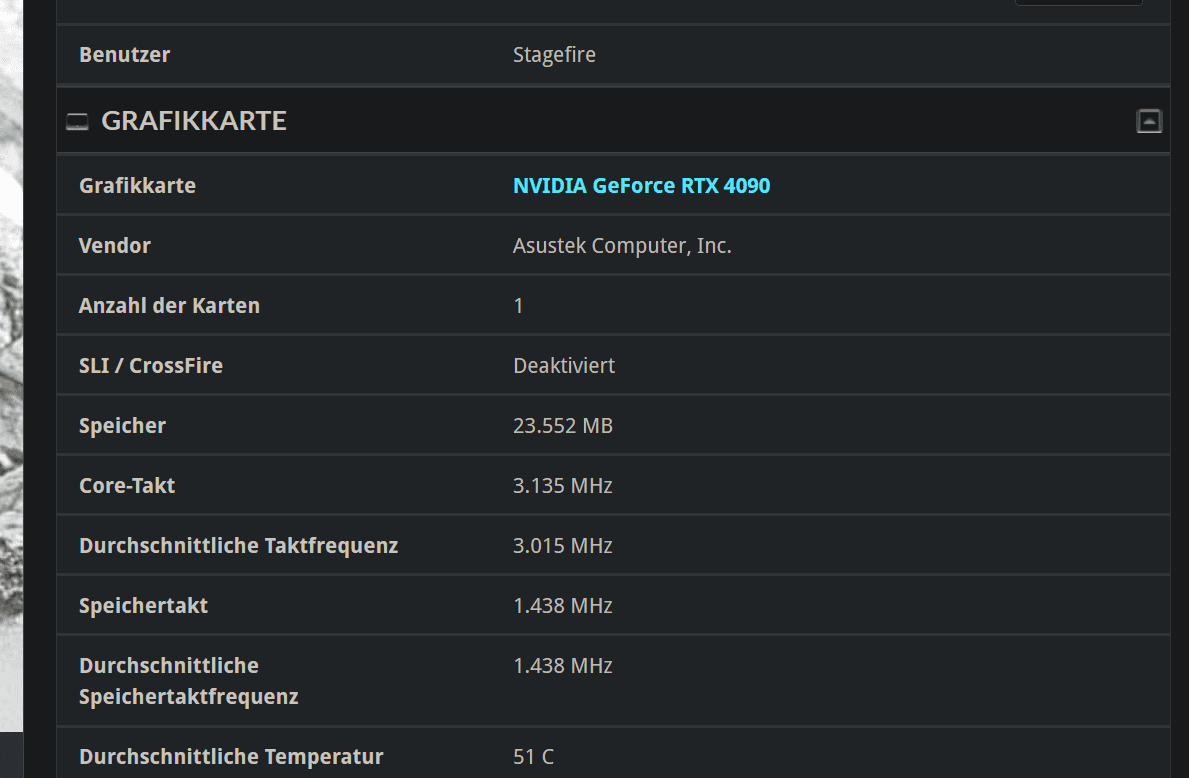This screenshot has height=778, width=1189.
Task: Click Durchschnittliche Speichertaktfrequenz label
Action: [188, 681]
